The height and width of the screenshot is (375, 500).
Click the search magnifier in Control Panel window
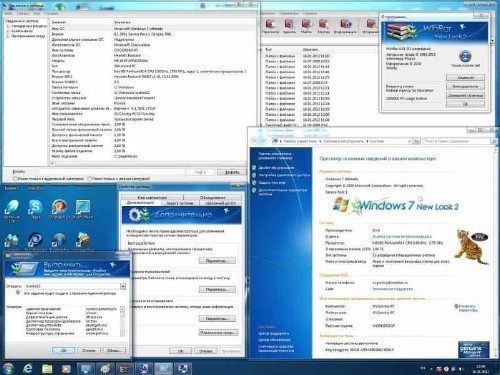click(x=494, y=141)
